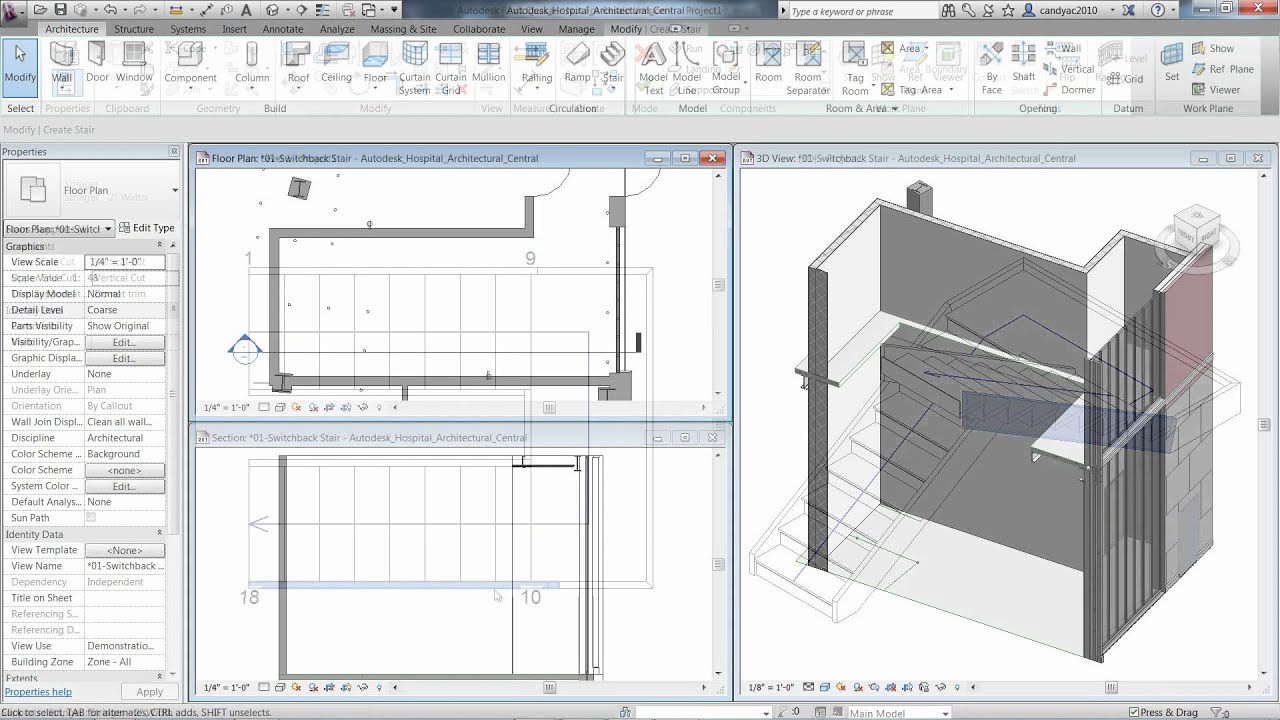The height and width of the screenshot is (720, 1280).
Task: Toggle the Press & Drag checkbox
Action: (1135, 713)
